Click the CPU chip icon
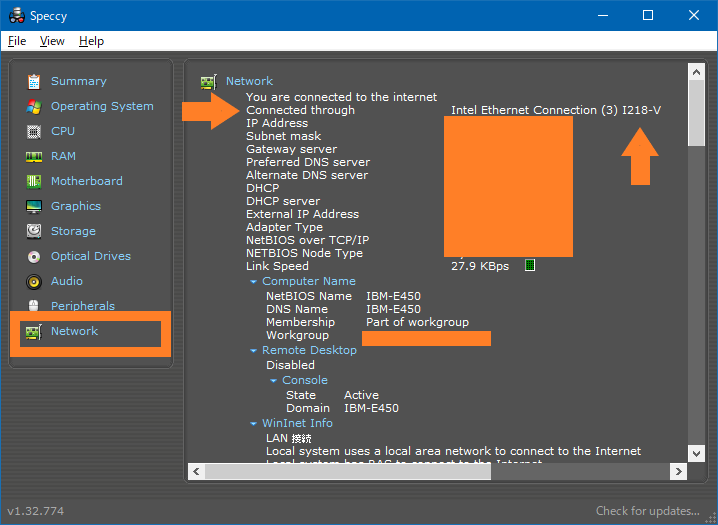The image size is (718, 525). [34, 131]
